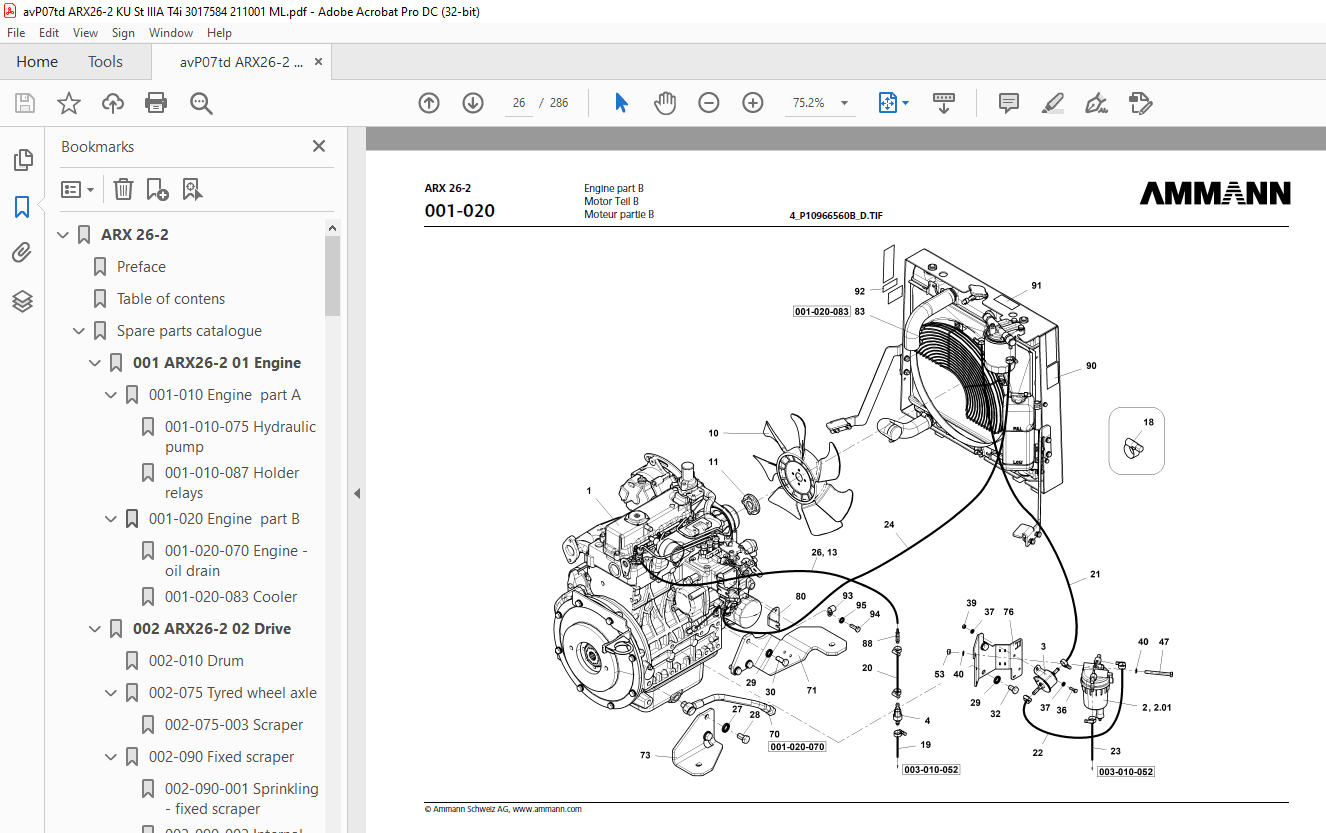The height and width of the screenshot is (833, 1326).
Task: Delete selected bookmark with trash icon
Action: pos(123,189)
